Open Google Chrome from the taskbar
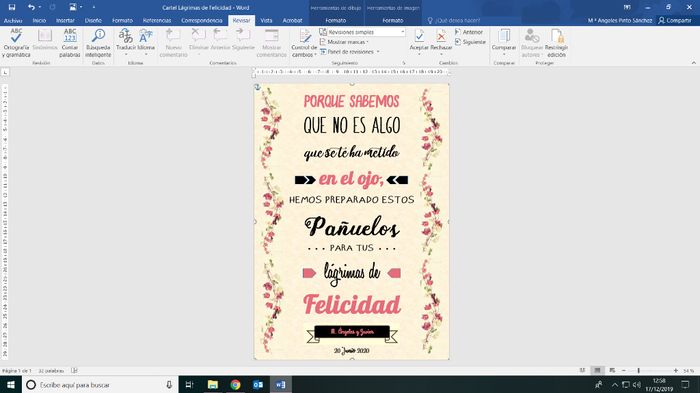Viewport: 700px width, 393px height. (x=235, y=385)
